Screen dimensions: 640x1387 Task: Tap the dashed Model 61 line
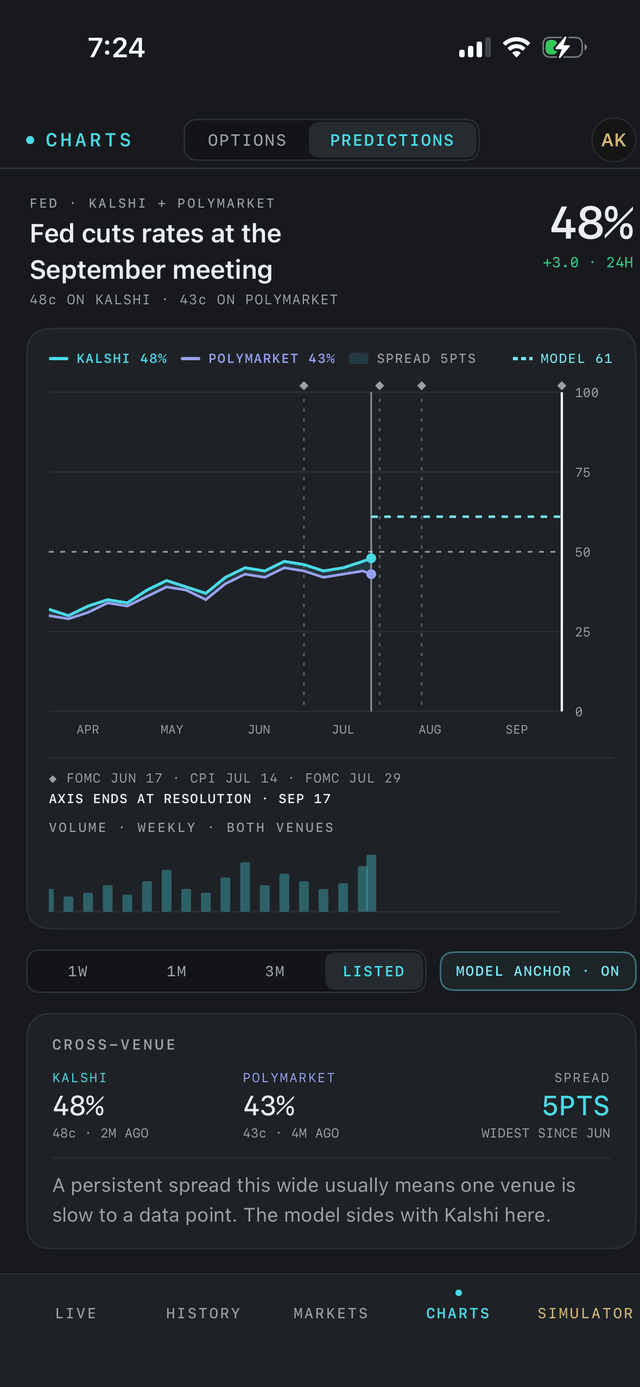click(x=466, y=517)
